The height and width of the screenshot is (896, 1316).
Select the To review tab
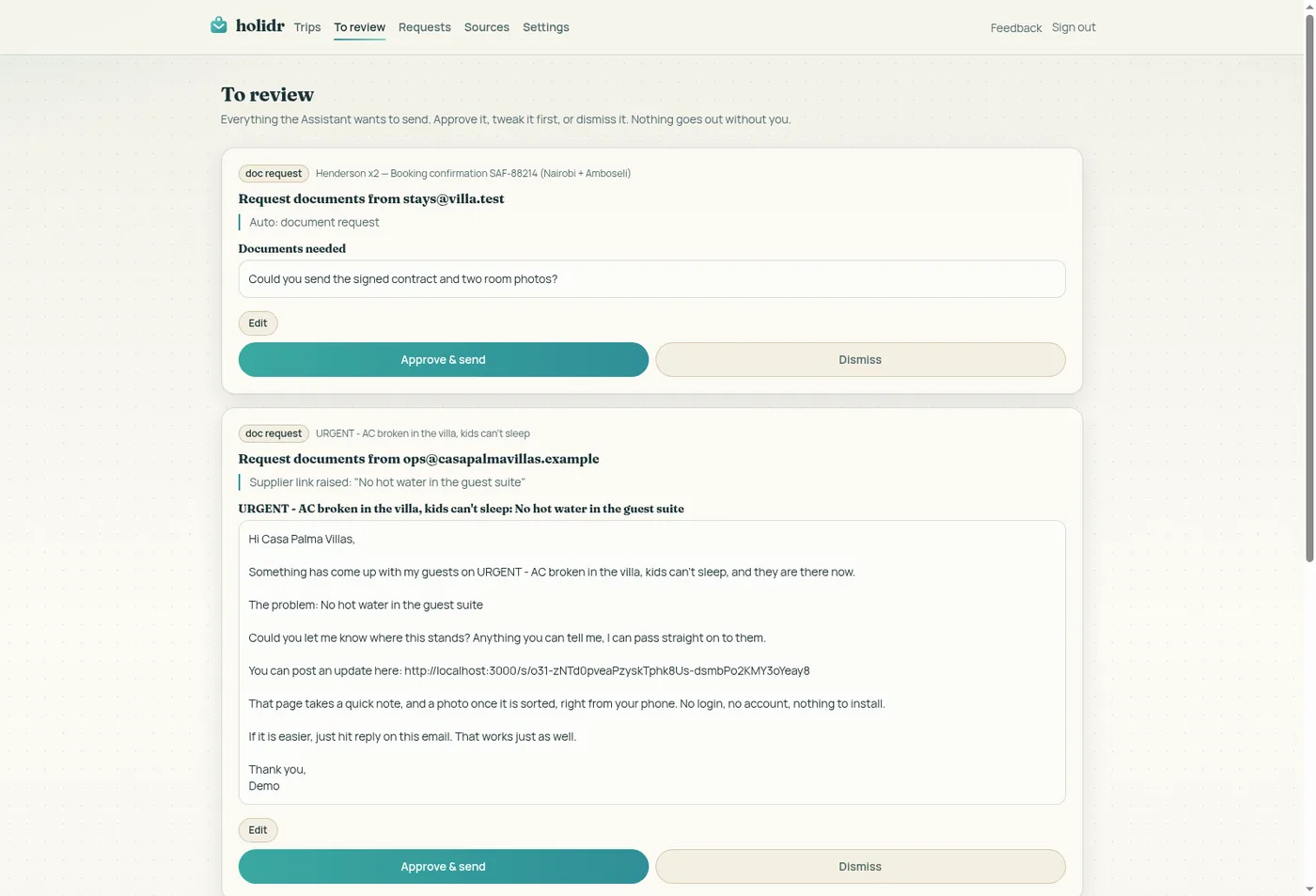coord(359,27)
